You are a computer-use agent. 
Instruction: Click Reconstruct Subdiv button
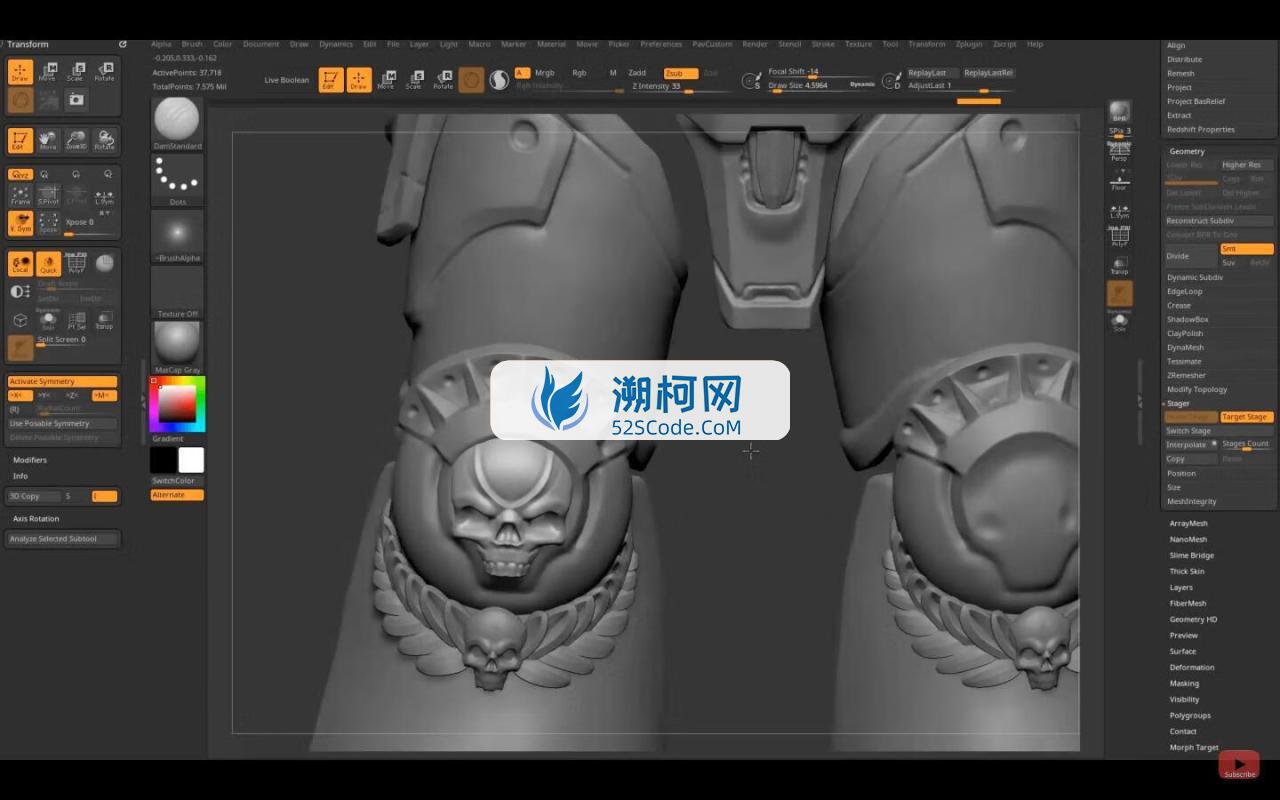[1219, 221]
